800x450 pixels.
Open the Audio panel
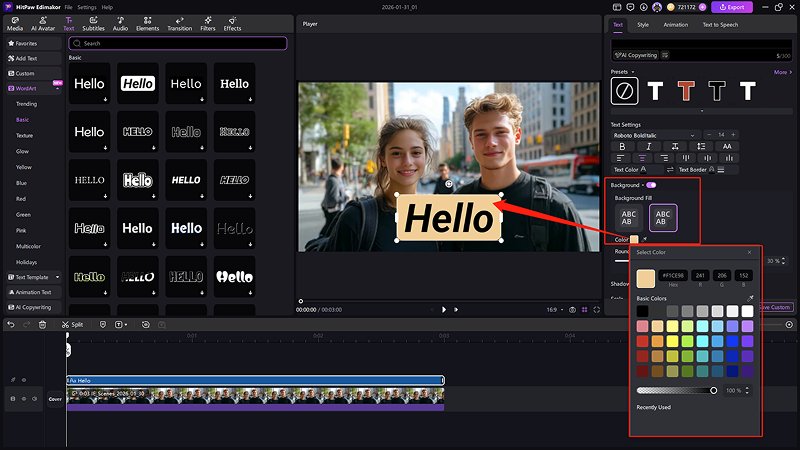[x=120, y=23]
